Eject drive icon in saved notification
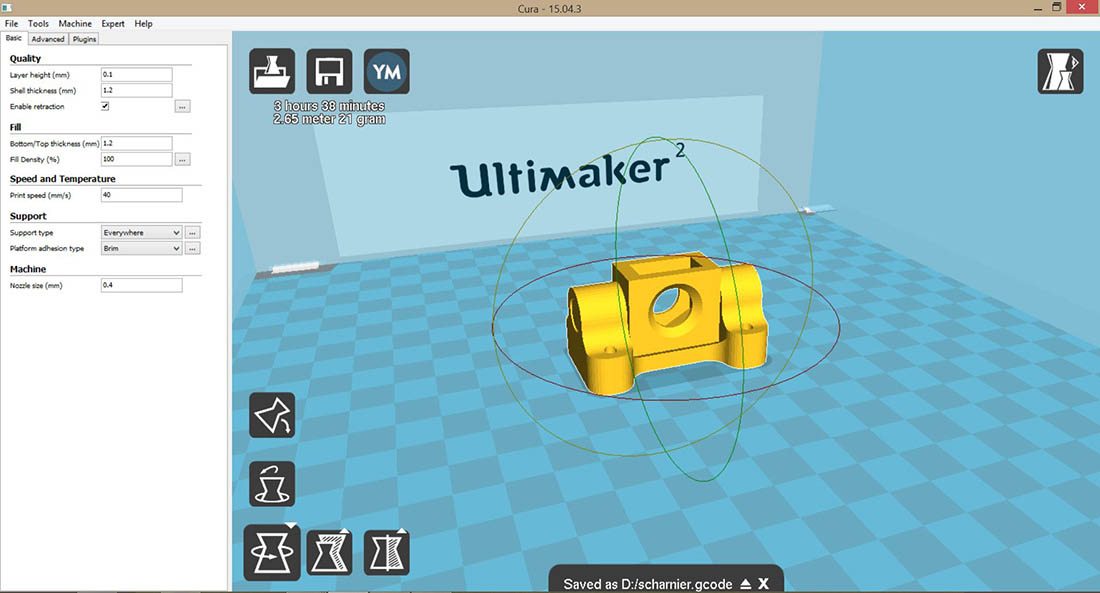This screenshot has width=1100, height=593. pyautogui.click(x=746, y=584)
